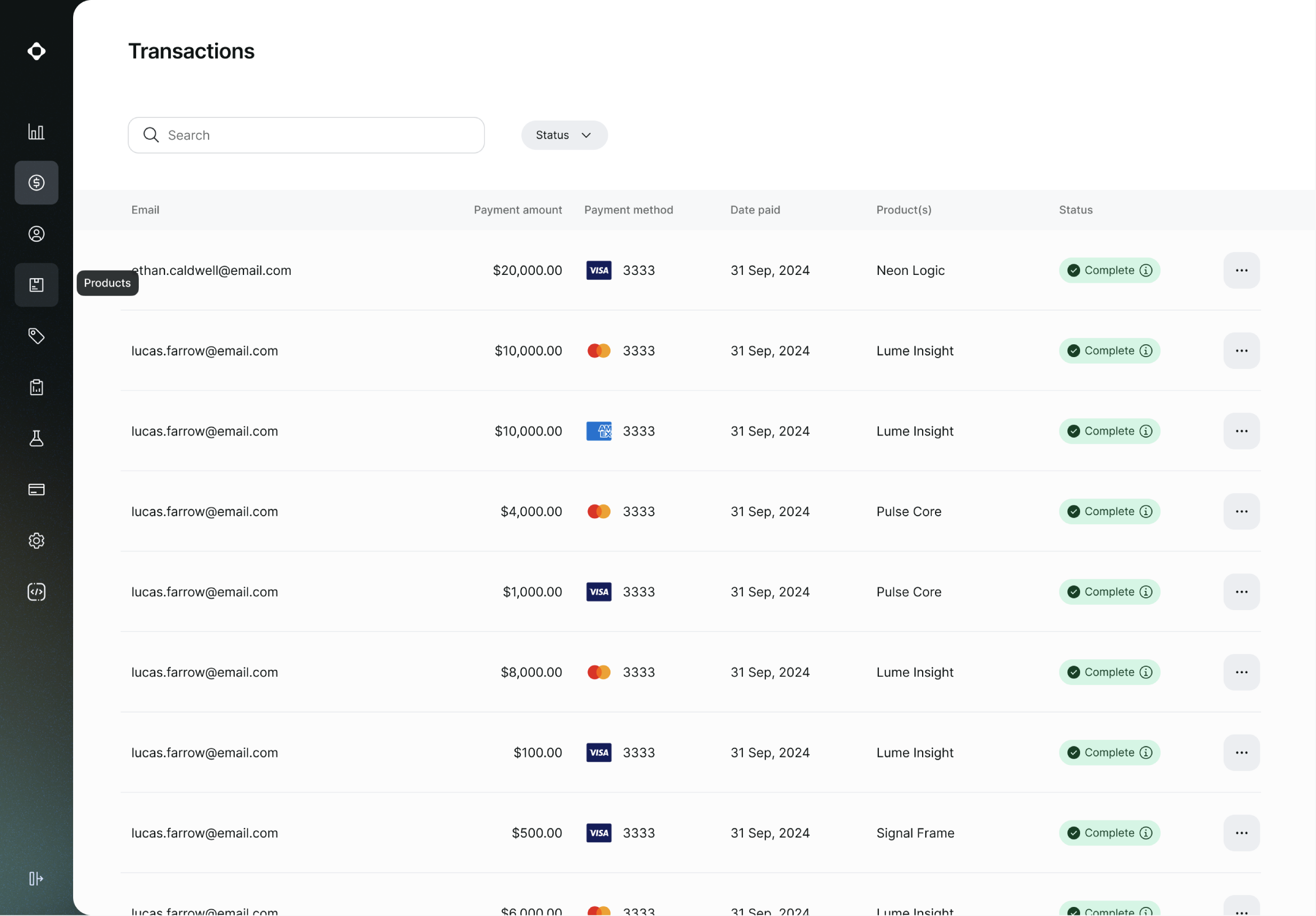Open more options for the Neon Logic row
This screenshot has width=1316, height=916.
point(1241,270)
